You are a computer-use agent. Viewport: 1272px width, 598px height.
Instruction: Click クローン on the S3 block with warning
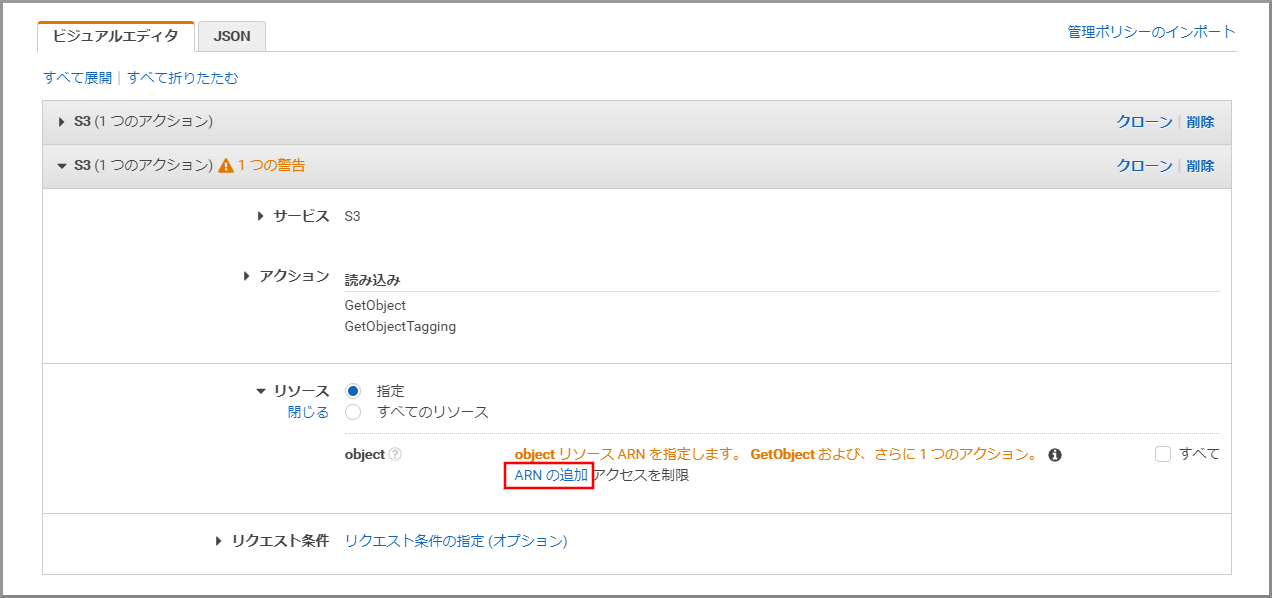click(1144, 166)
